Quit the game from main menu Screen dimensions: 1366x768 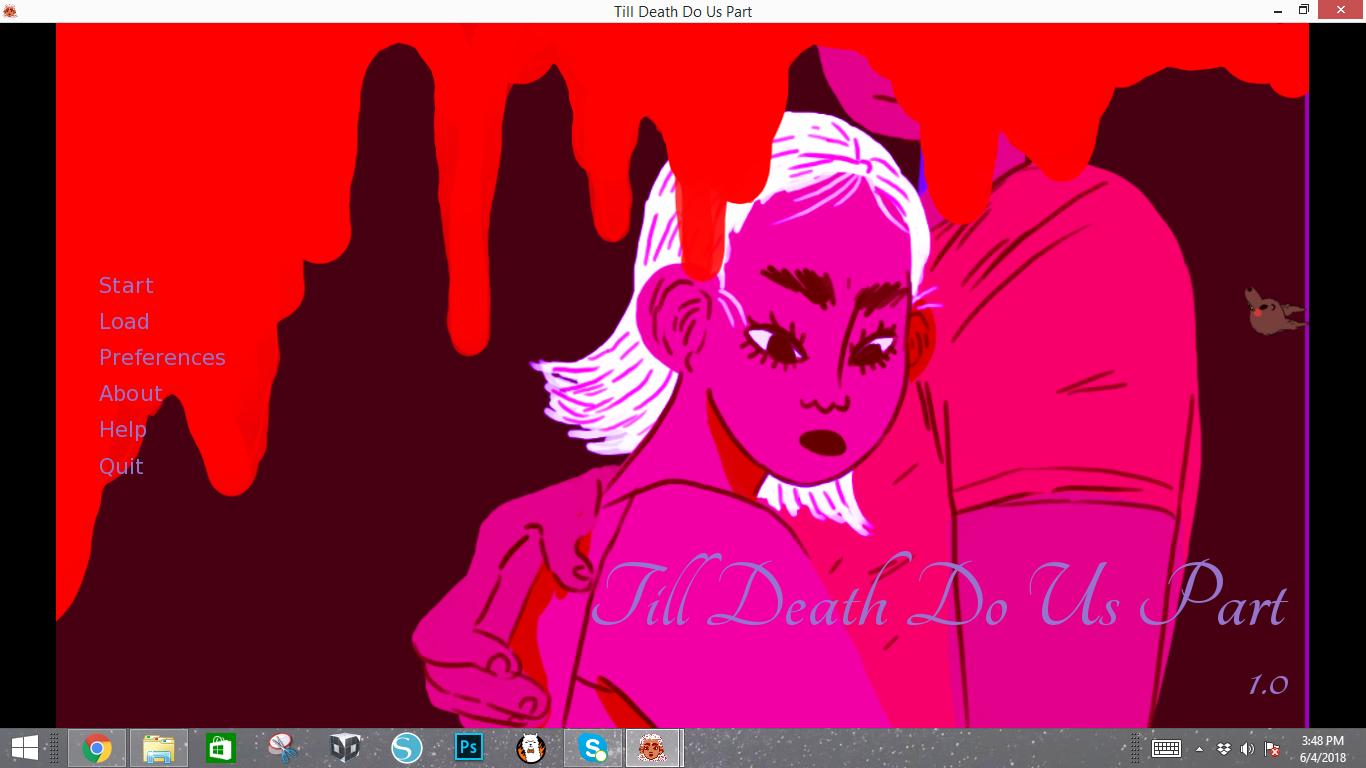pyautogui.click(x=121, y=466)
